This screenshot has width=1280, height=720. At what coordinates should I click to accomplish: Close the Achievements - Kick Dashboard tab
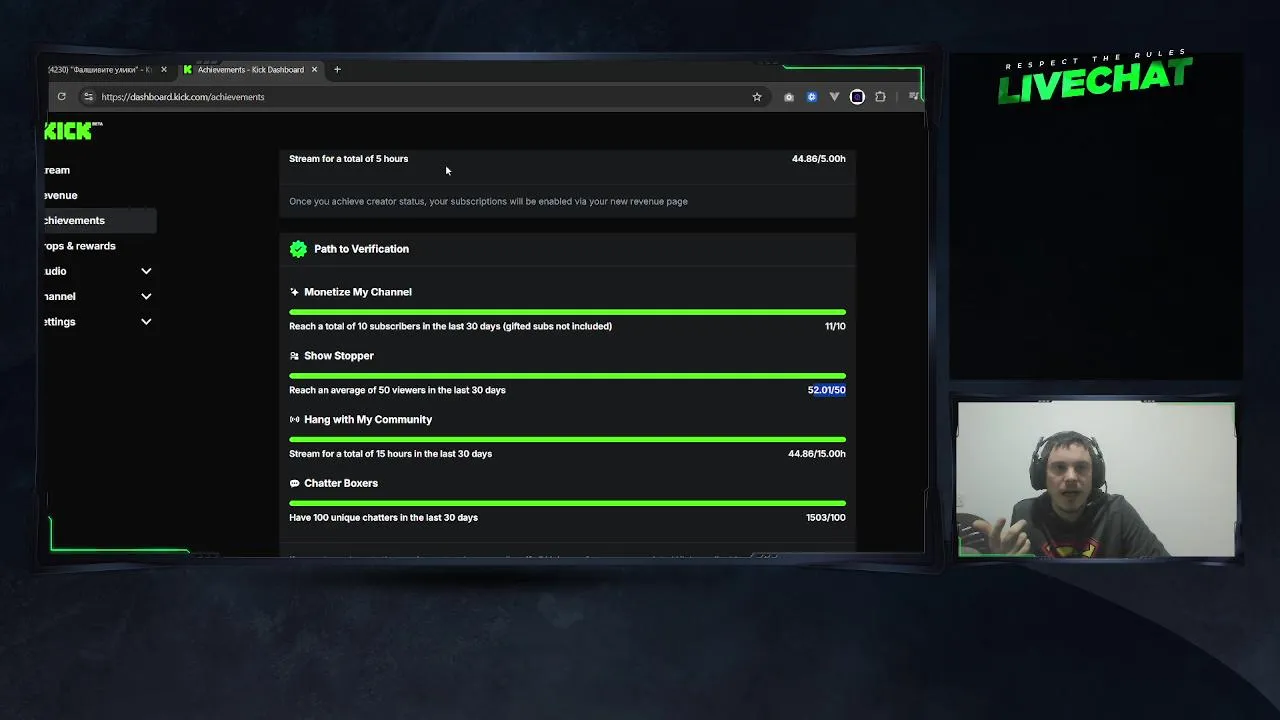tap(314, 70)
